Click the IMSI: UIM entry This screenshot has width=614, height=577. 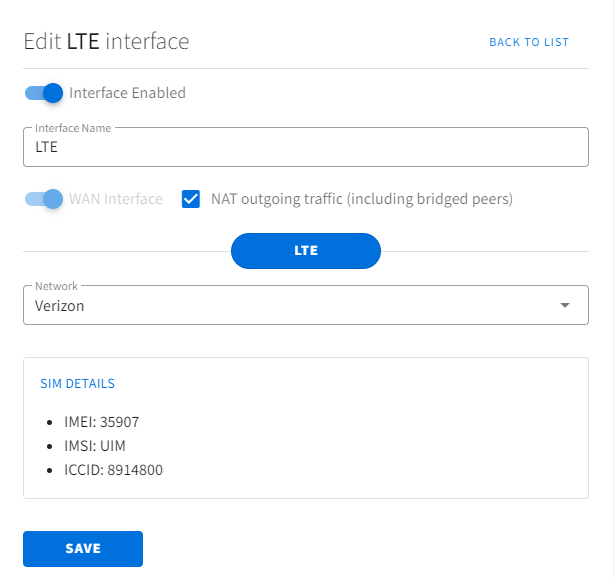[x=95, y=446]
